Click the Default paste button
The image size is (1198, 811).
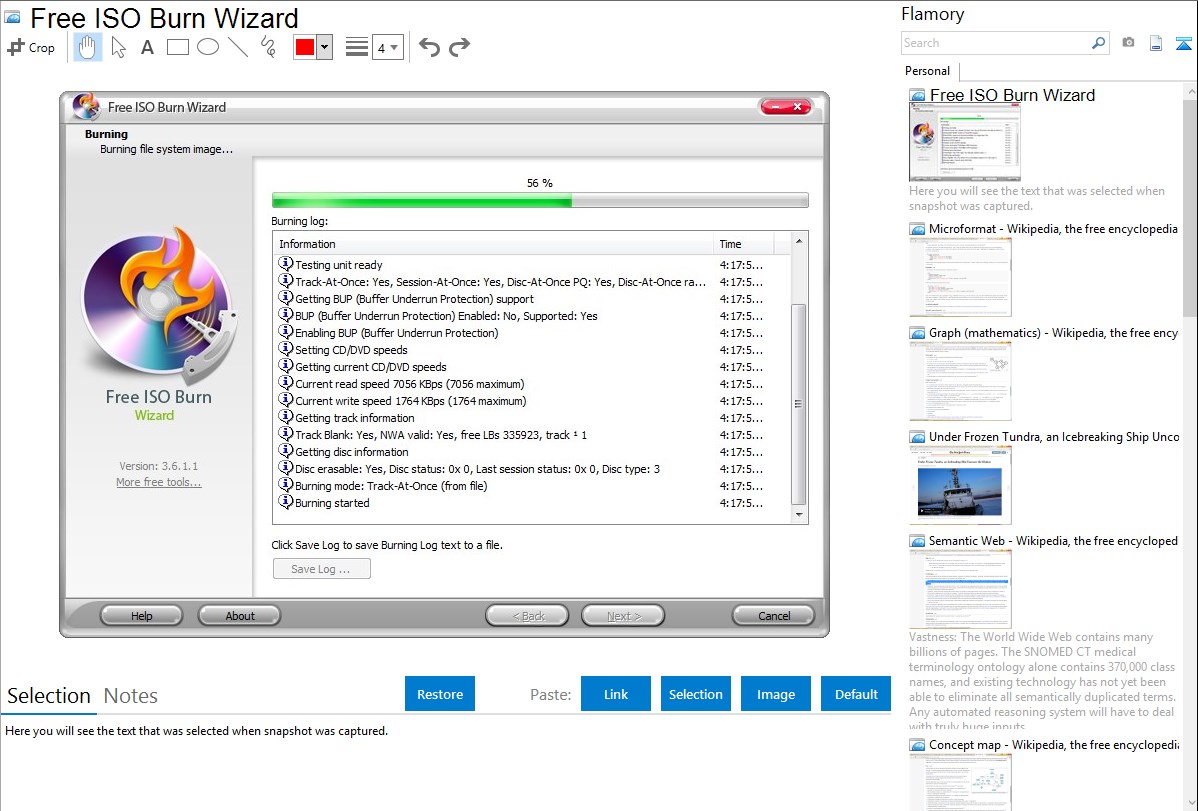click(856, 694)
